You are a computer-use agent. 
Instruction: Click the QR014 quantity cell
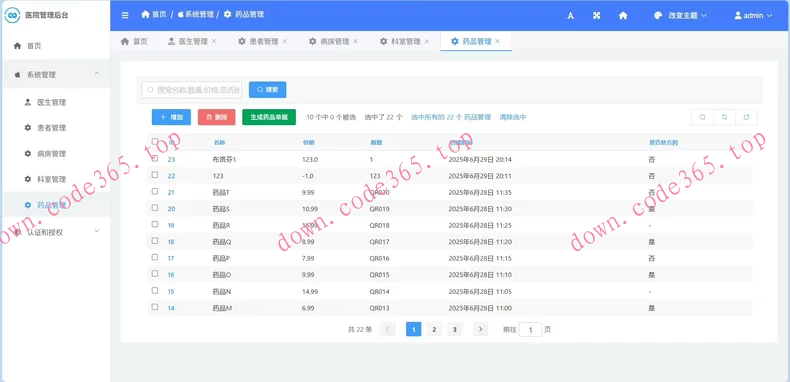point(379,291)
